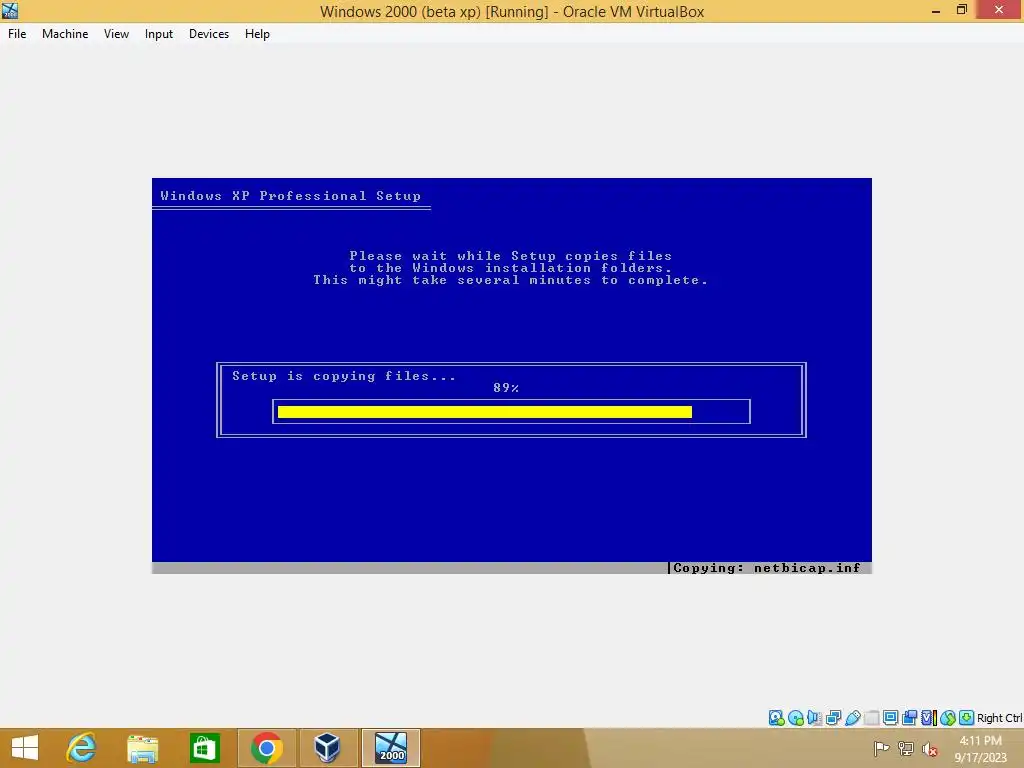Image resolution: width=1024 pixels, height=768 pixels.
Task: Open the Input menu
Action: [159, 34]
